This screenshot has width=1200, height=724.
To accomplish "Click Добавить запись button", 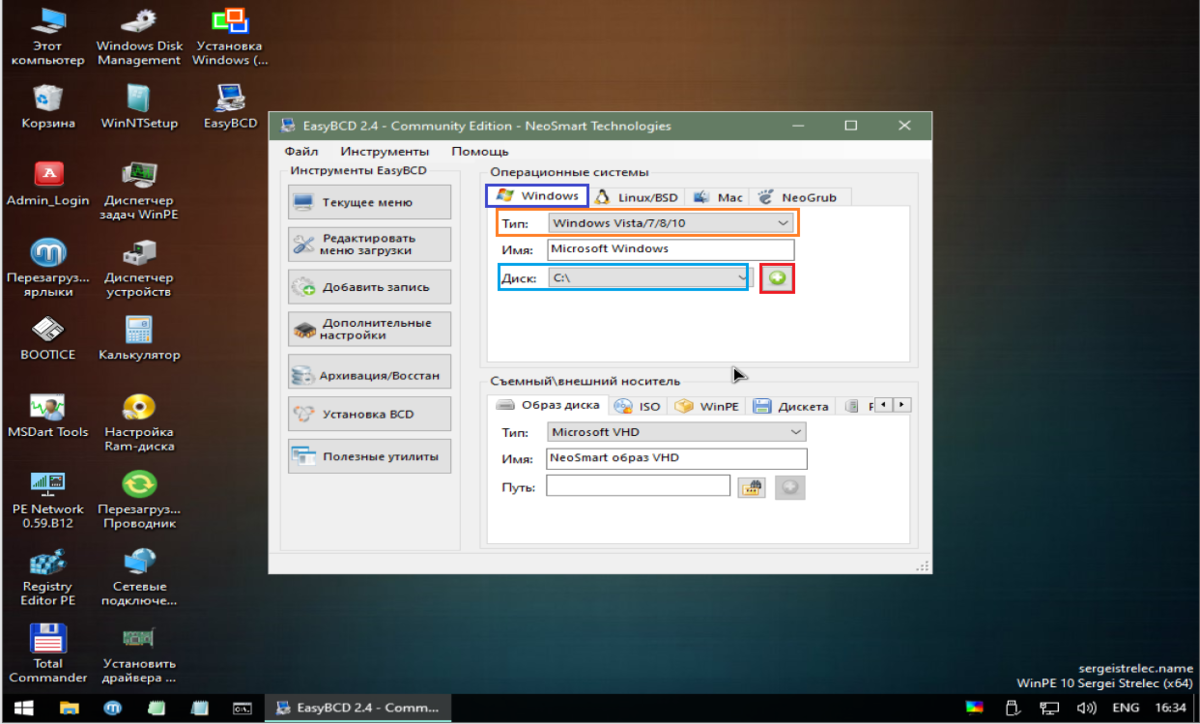I will (369, 287).
